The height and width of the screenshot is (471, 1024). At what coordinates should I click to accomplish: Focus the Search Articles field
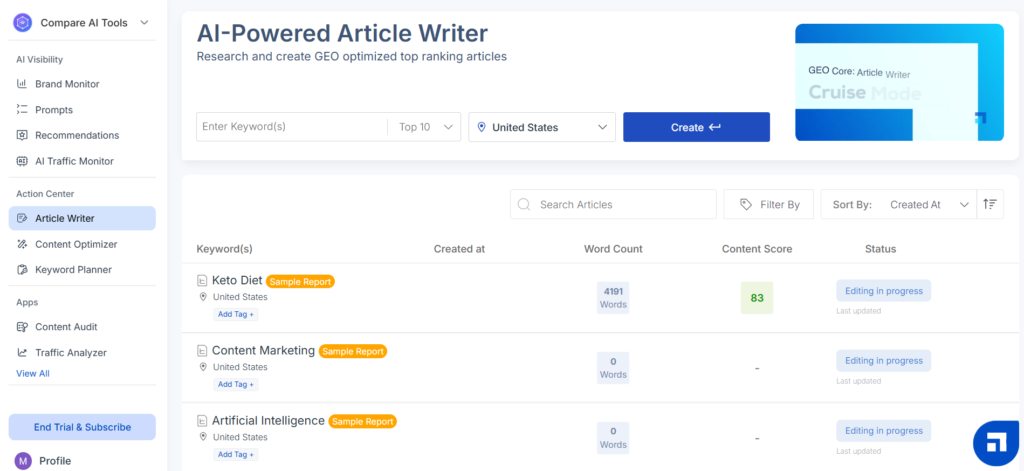(x=613, y=204)
